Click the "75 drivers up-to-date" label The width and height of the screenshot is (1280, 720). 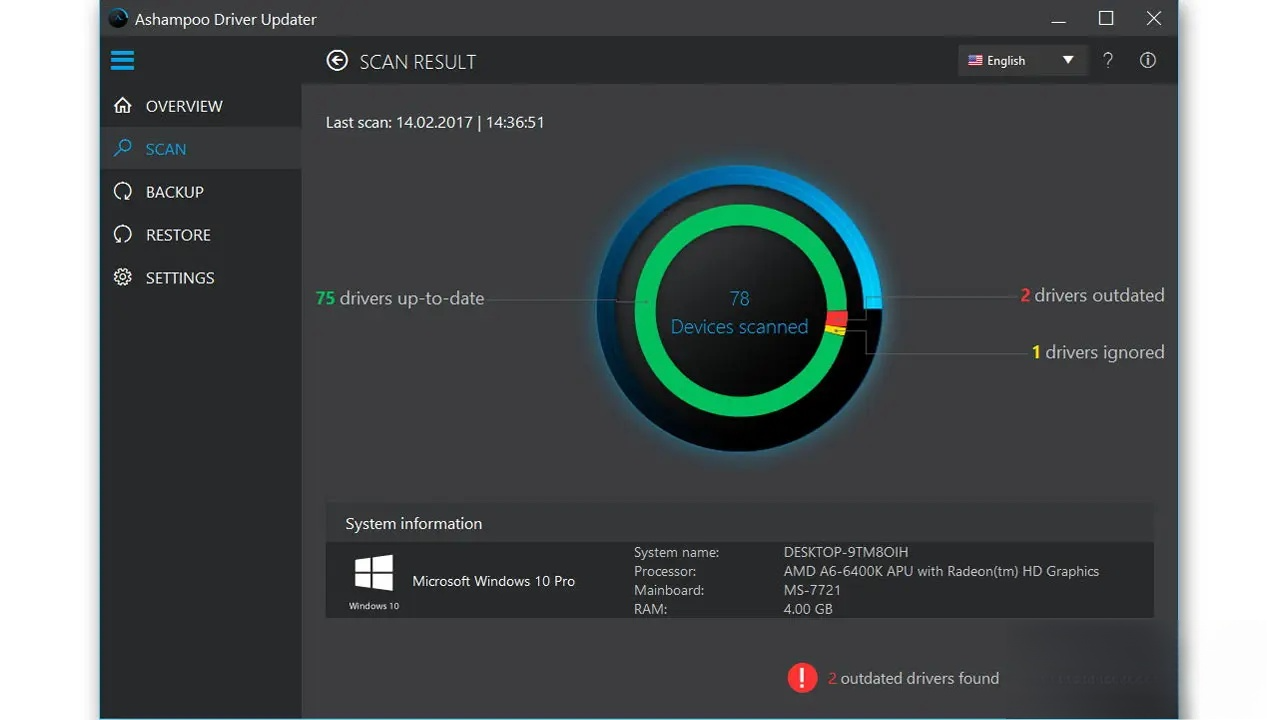[400, 298]
